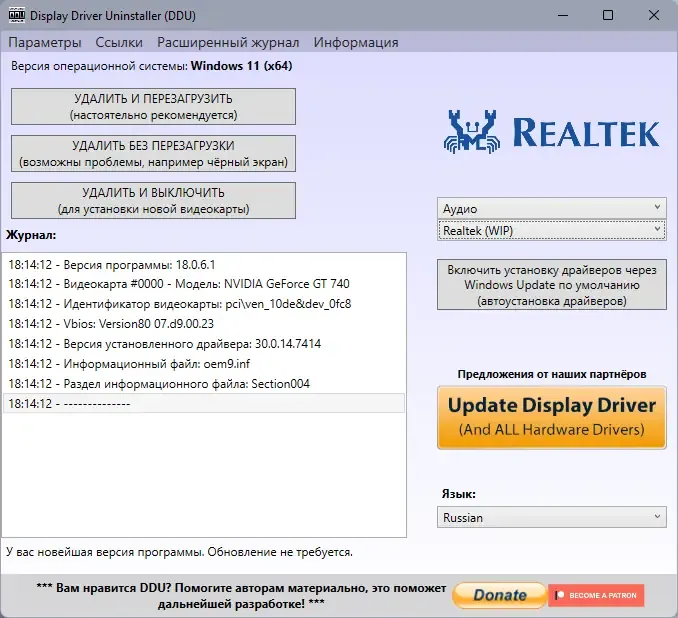This screenshot has height=618, width=678.
Task: Select the dashed separator log line
Action: 204,403
